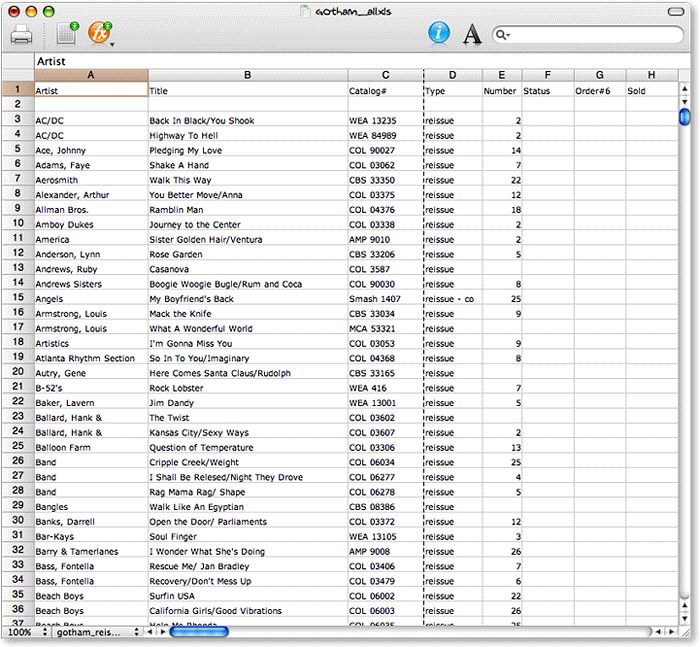Viewport: 700px width, 647px height.
Task: Click the blue horizontal scrollbar thumb
Action: click(x=199, y=631)
